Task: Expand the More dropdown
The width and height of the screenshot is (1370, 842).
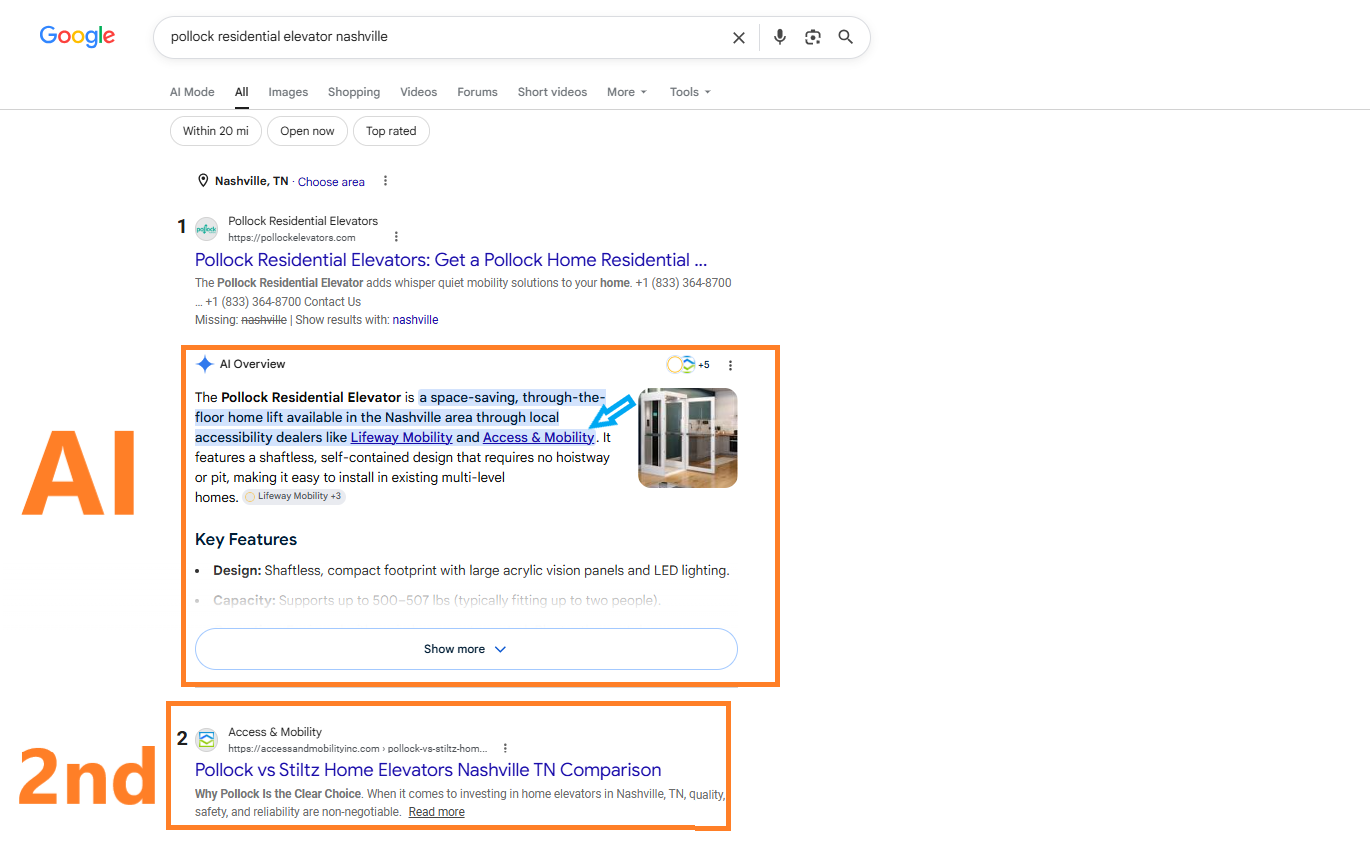Action: point(627,92)
